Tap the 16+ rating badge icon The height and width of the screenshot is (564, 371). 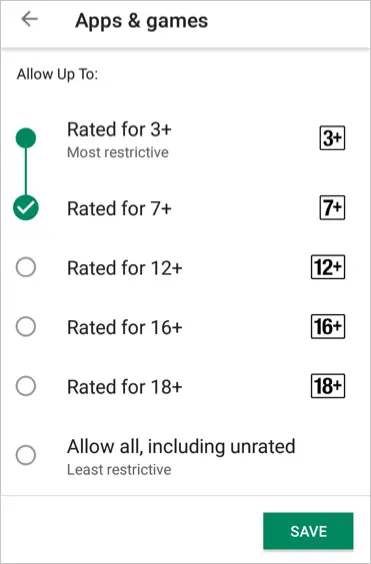[328, 327]
